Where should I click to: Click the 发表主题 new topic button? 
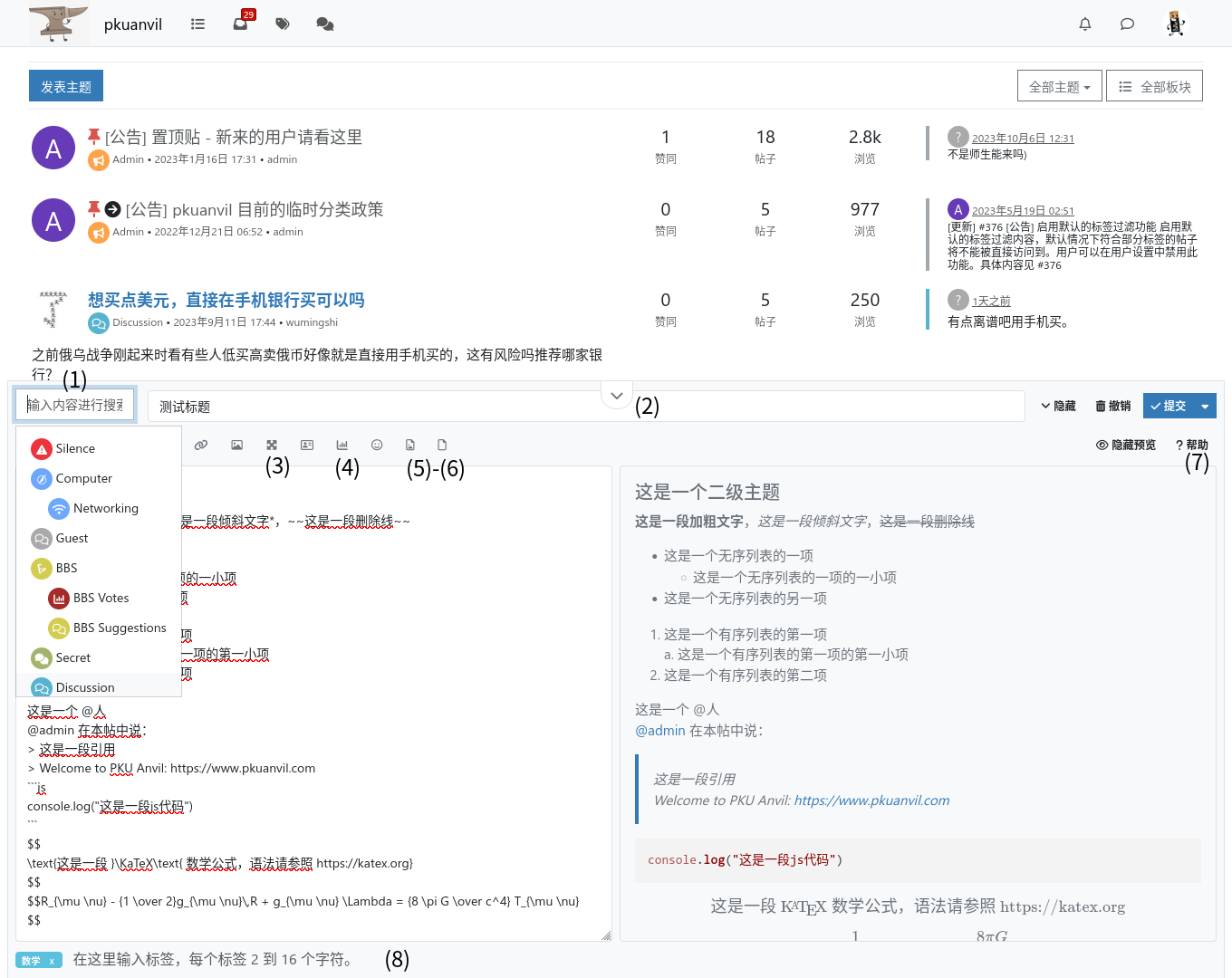(66, 87)
